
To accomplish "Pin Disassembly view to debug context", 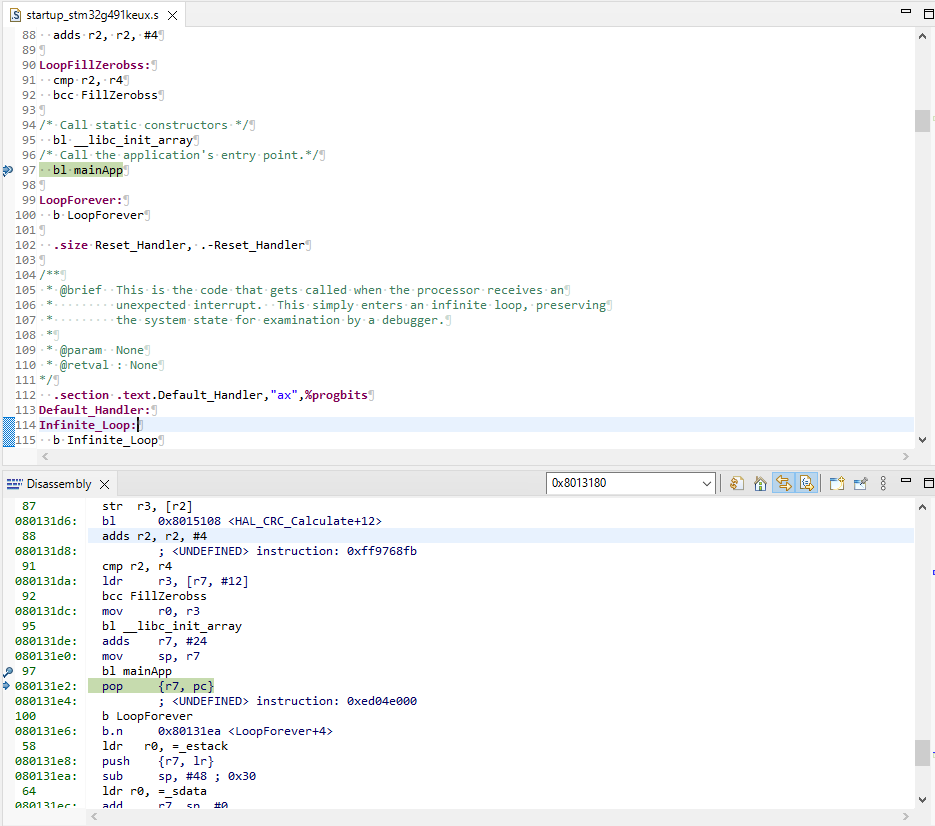I will 860,483.
